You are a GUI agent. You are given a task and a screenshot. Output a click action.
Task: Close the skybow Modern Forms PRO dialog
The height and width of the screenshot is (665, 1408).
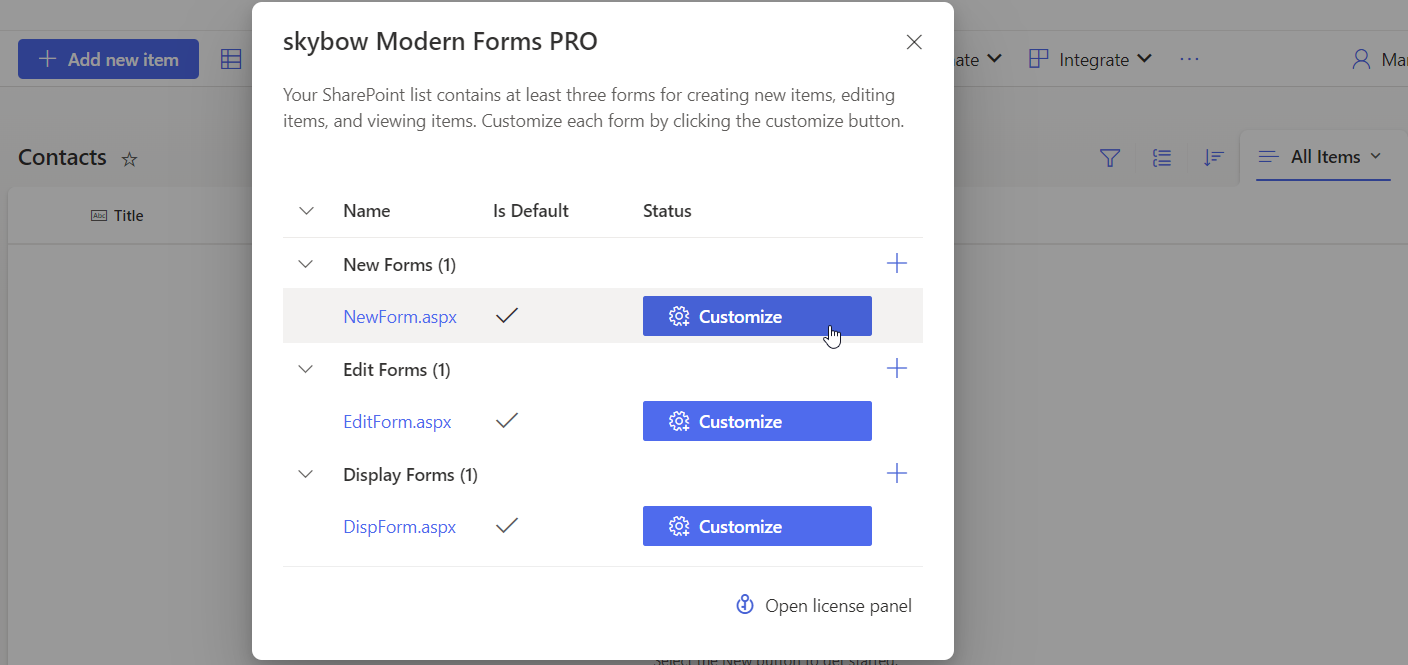(913, 42)
